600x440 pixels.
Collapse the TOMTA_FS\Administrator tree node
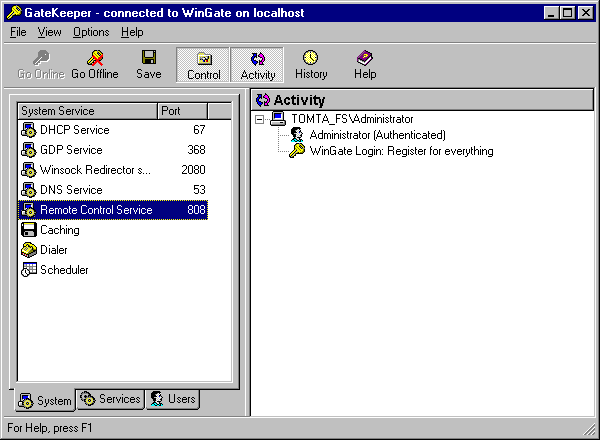pyautogui.click(x=259, y=119)
